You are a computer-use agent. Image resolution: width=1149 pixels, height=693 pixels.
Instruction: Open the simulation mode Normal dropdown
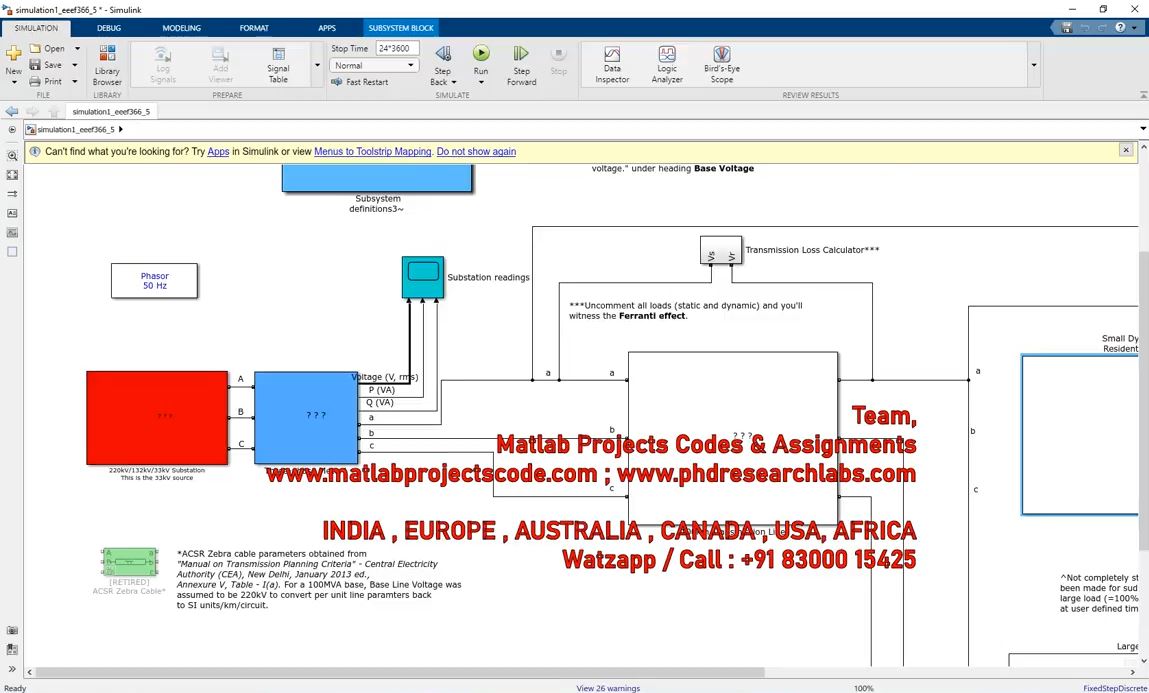coord(374,65)
